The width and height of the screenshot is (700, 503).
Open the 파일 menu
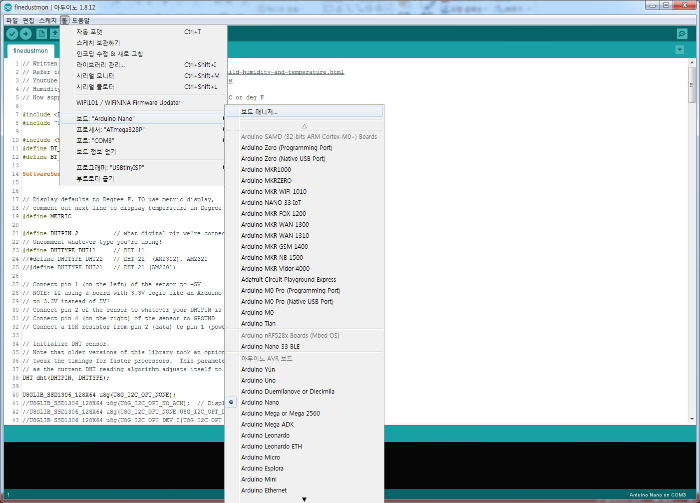(x=12, y=21)
